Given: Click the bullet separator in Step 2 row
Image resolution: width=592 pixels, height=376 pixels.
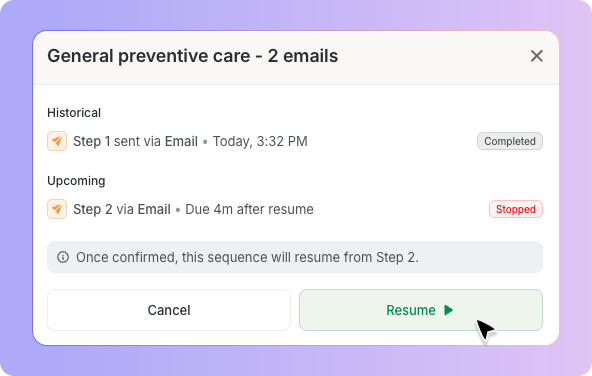Looking at the screenshot, I should pyautogui.click(x=178, y=210).
